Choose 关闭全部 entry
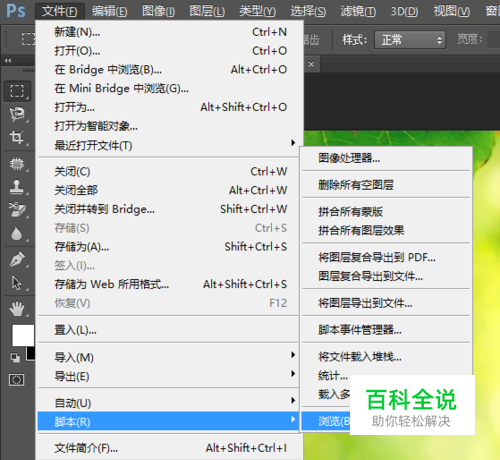 point(170,190)
